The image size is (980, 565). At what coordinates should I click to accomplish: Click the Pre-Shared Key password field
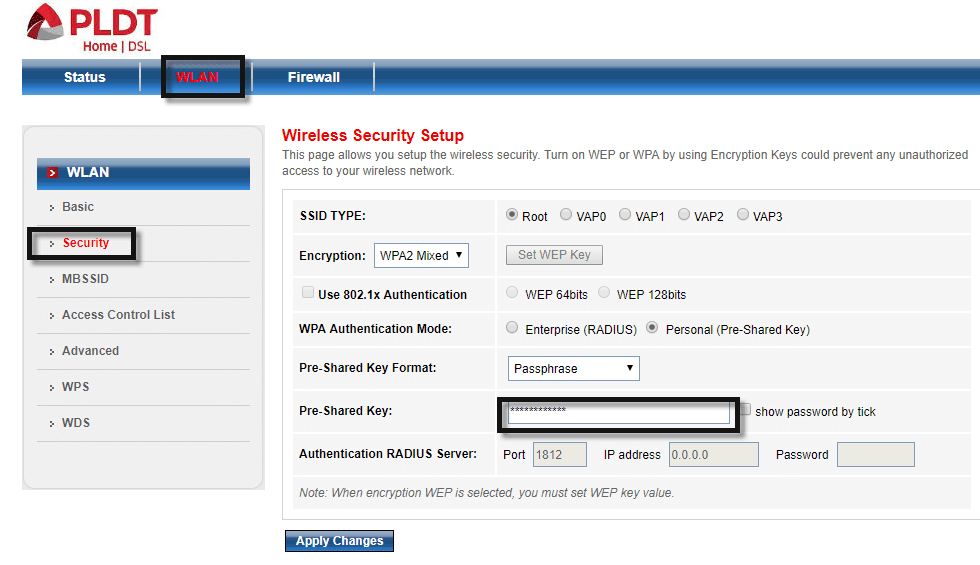point(619,413)
